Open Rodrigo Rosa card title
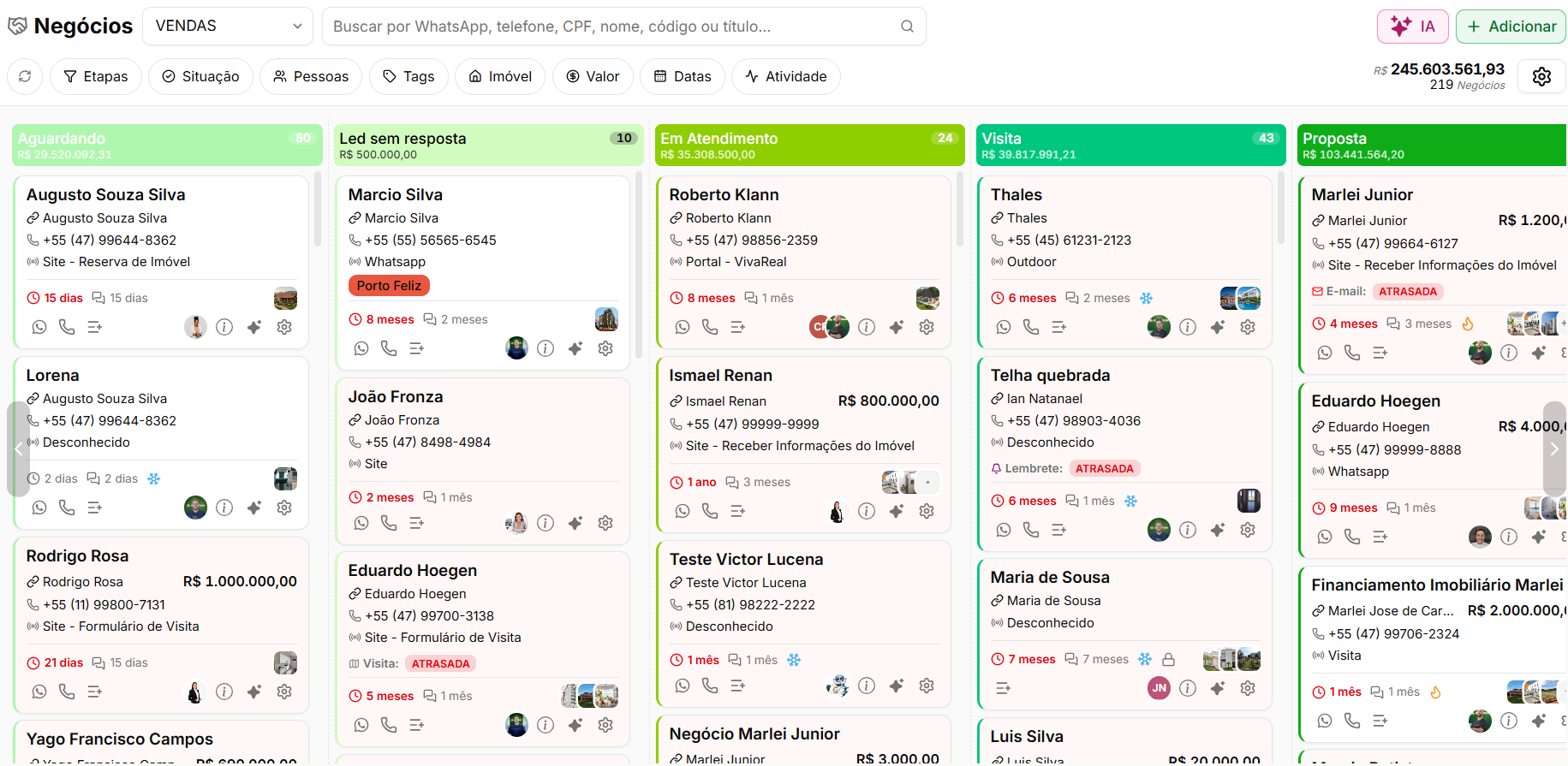Screen dimensions: 1568x766 point(77,556)
